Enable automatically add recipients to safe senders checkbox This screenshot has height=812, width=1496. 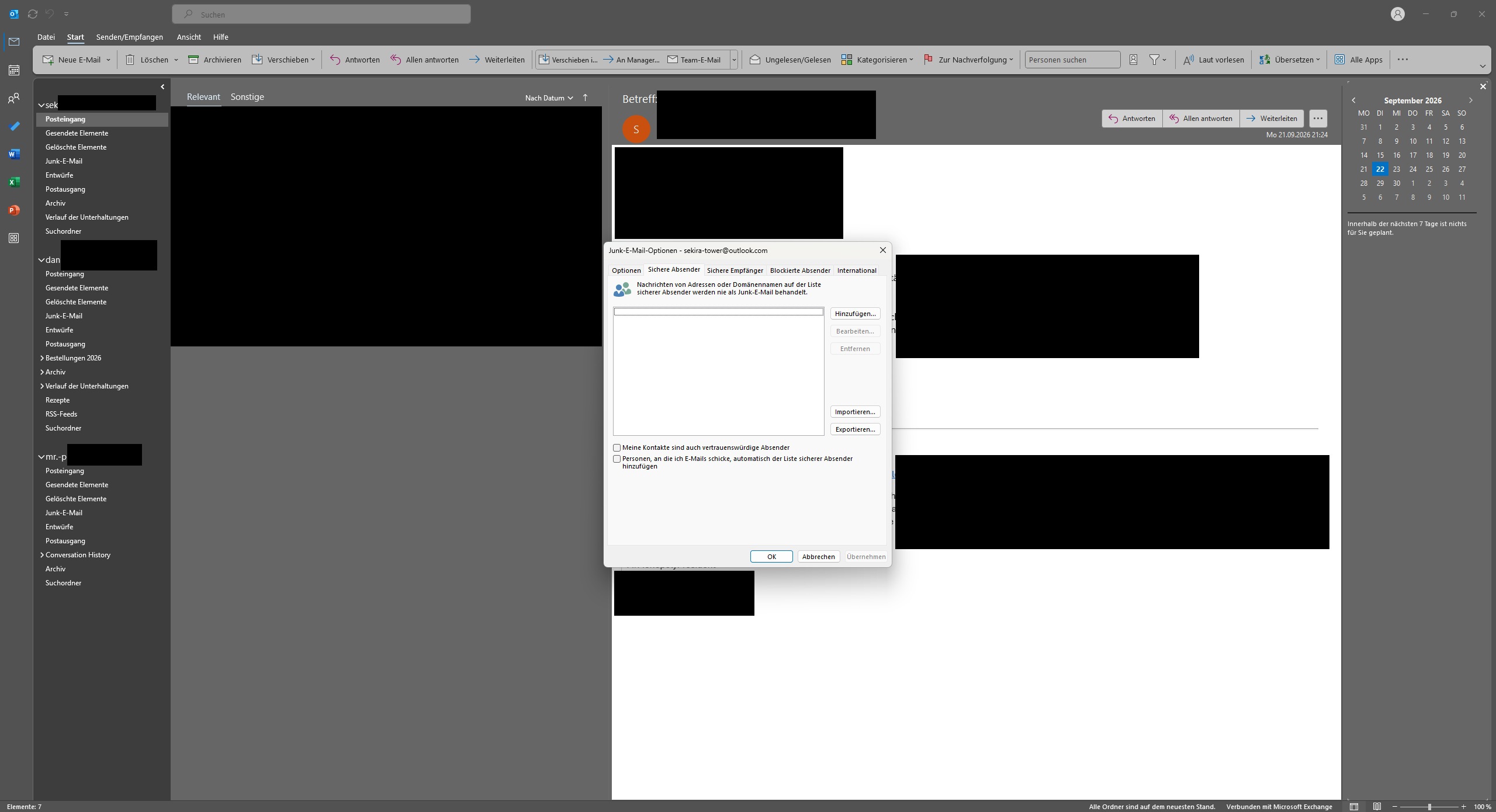coord(617,459)
